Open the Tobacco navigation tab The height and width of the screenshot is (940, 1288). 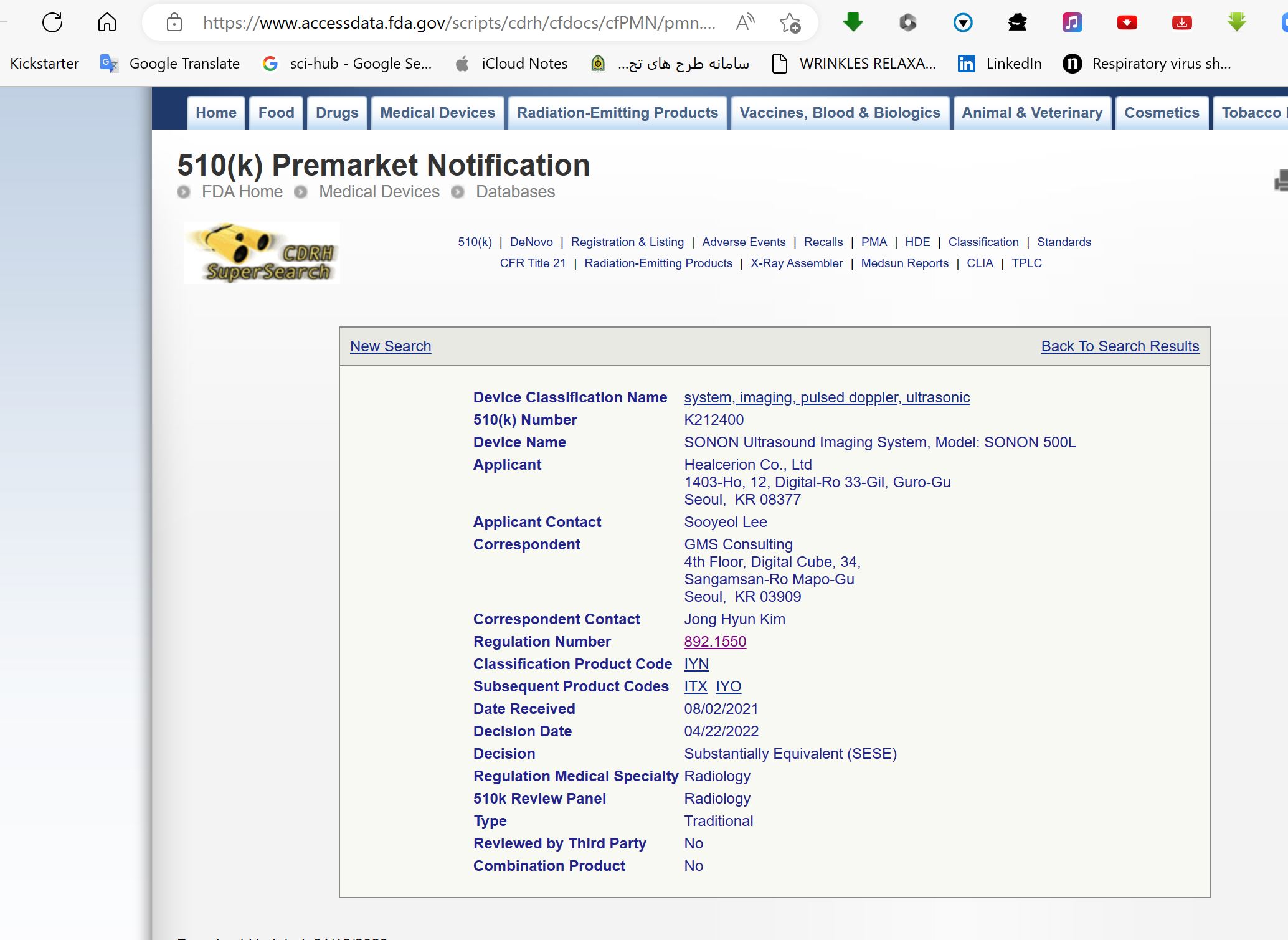coord(1251,113)
